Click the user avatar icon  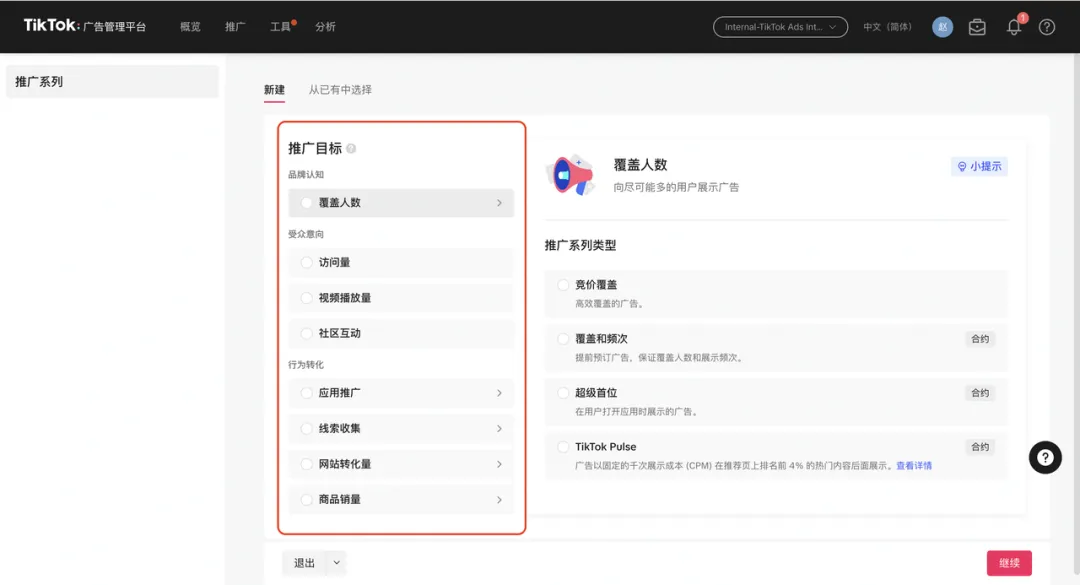tap(942, 27)
